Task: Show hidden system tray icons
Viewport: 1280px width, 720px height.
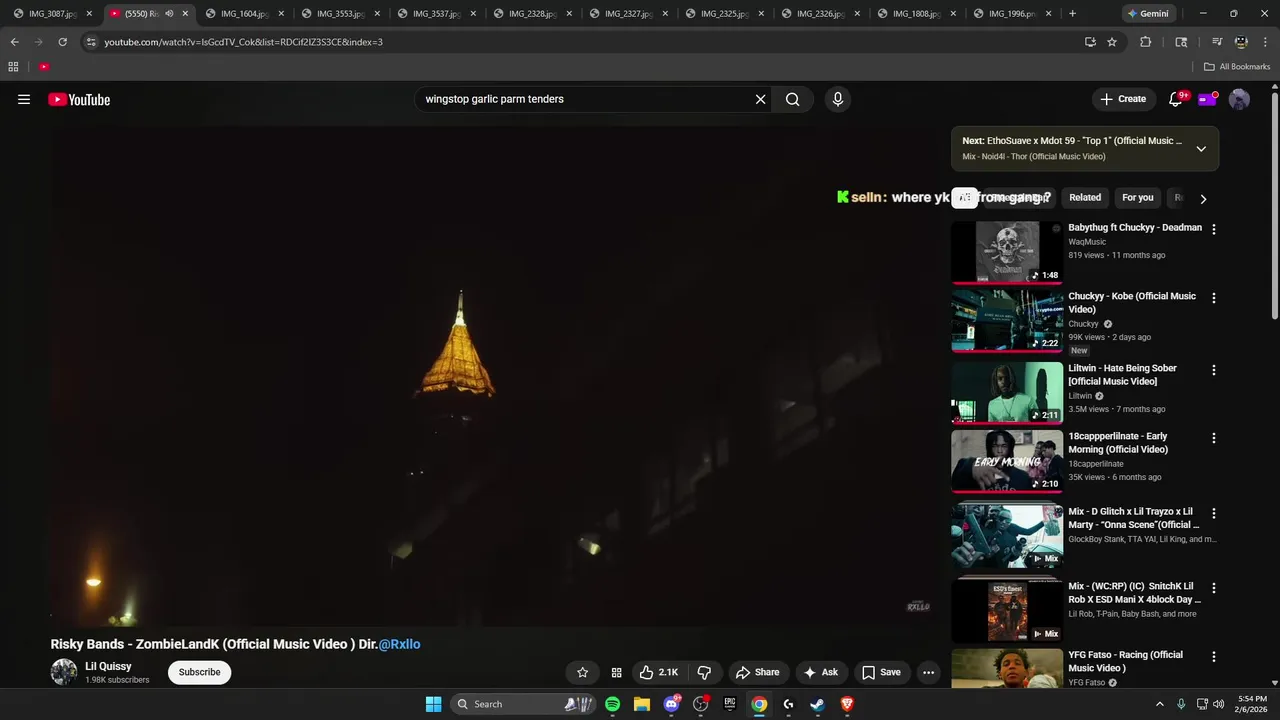Action: tap(1160, 704)
